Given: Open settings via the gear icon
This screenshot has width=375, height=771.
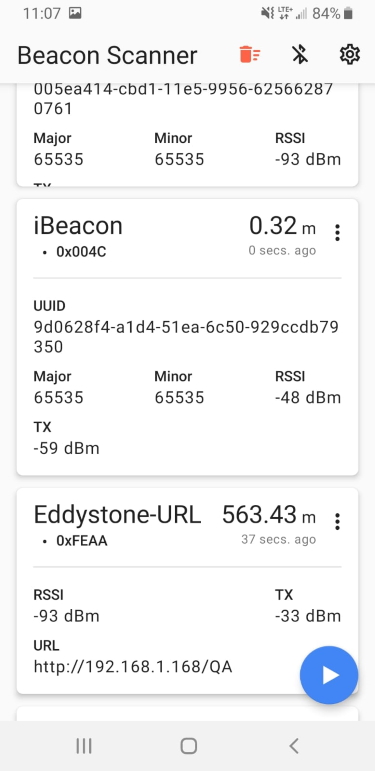Looking at the screenshot, I should (350, 55).
